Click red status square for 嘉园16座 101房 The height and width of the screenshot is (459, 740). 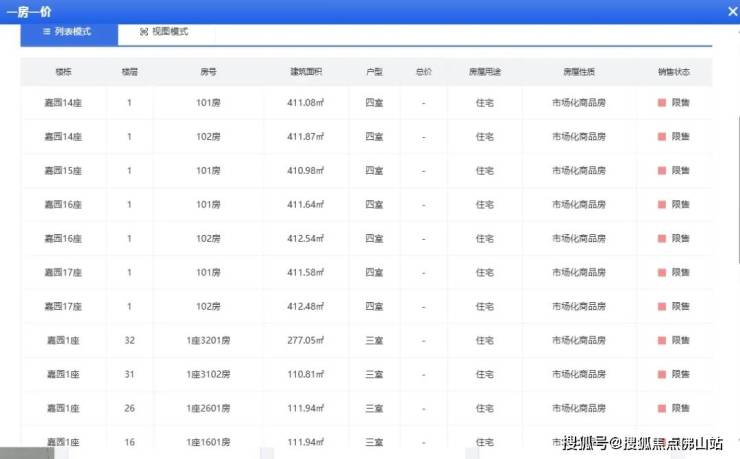(x=662, y=205)
